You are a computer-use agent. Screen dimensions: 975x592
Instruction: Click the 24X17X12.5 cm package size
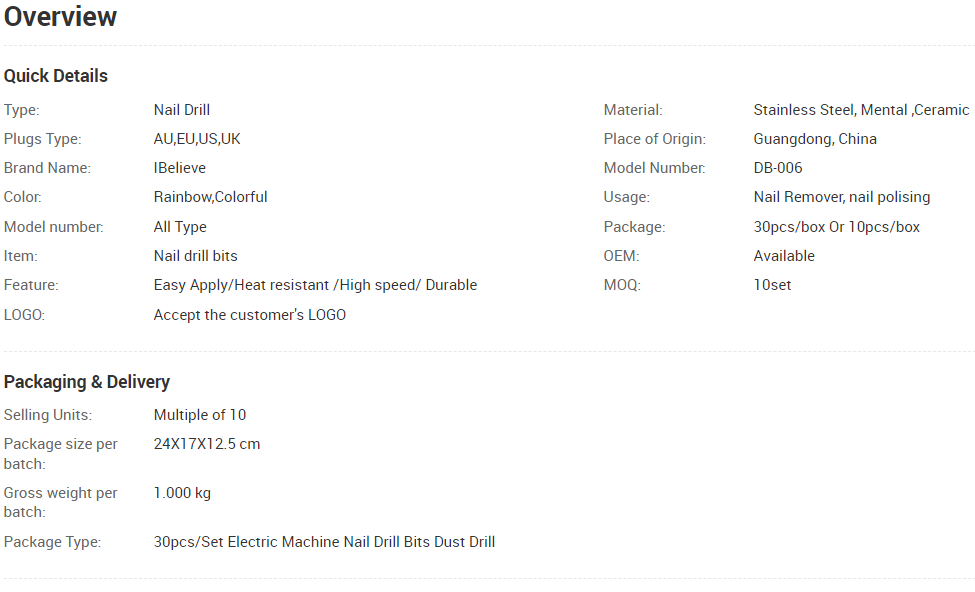pyautogui.click(x=207, y=444)
